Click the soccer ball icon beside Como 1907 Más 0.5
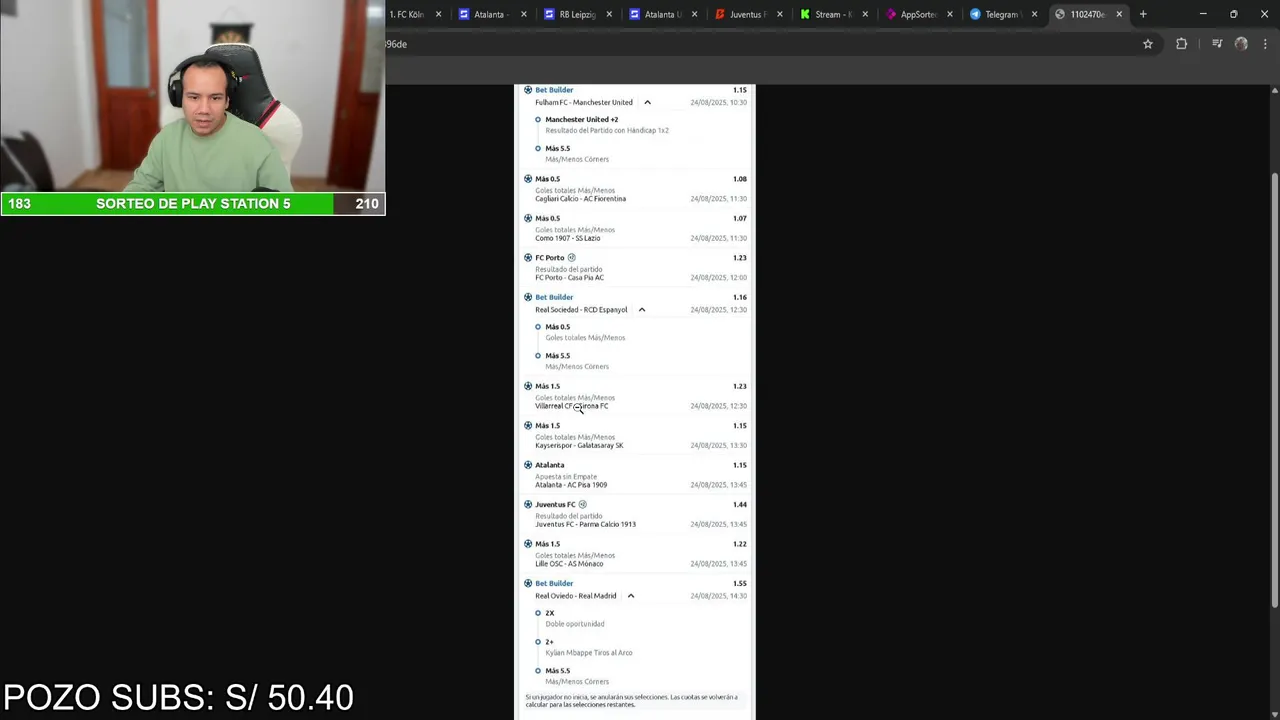The width and height of the screenshot is (1280, 720). point(528,218)
